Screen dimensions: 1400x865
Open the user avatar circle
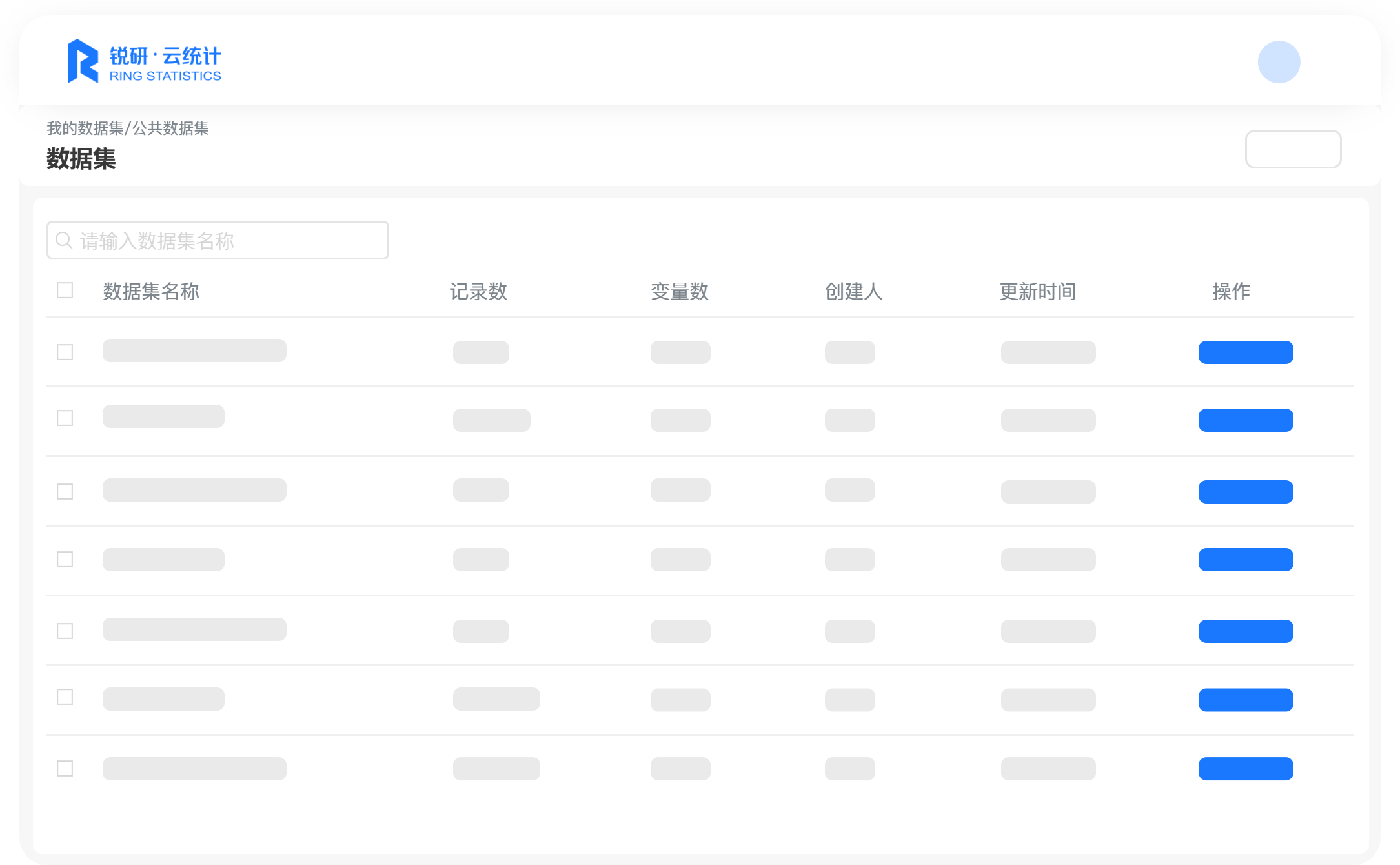(x=1278, y=62)
